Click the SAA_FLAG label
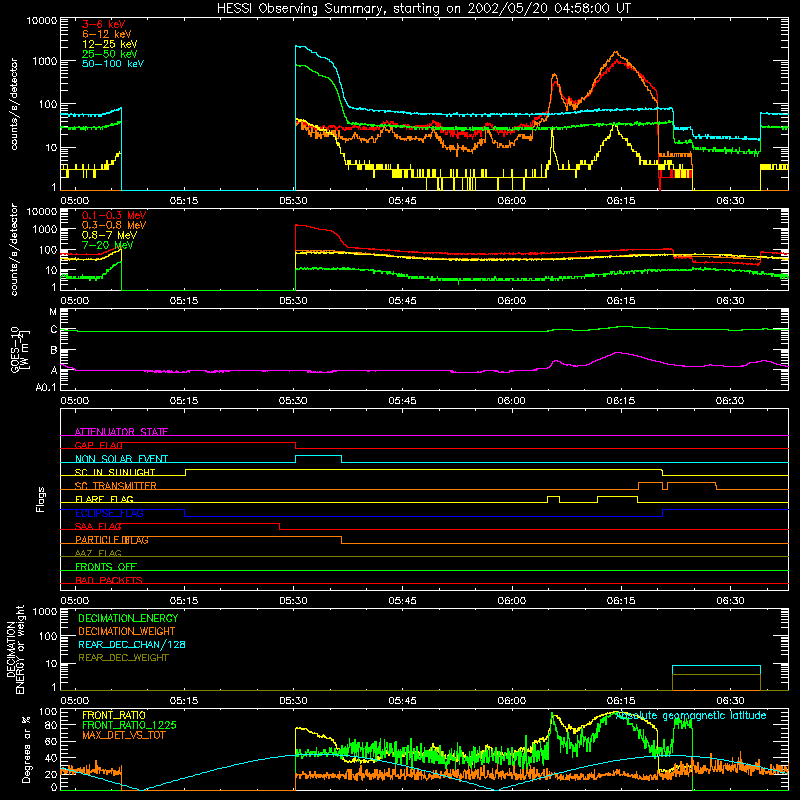 tap(98, 526)
